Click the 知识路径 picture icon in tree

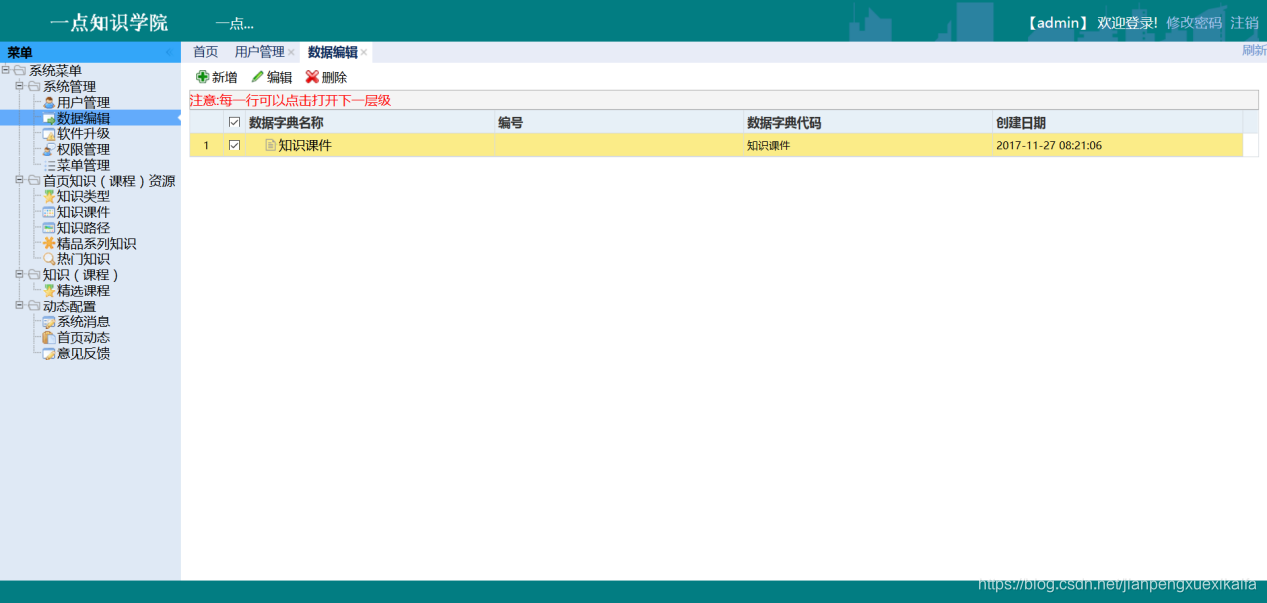click(49, 228)
